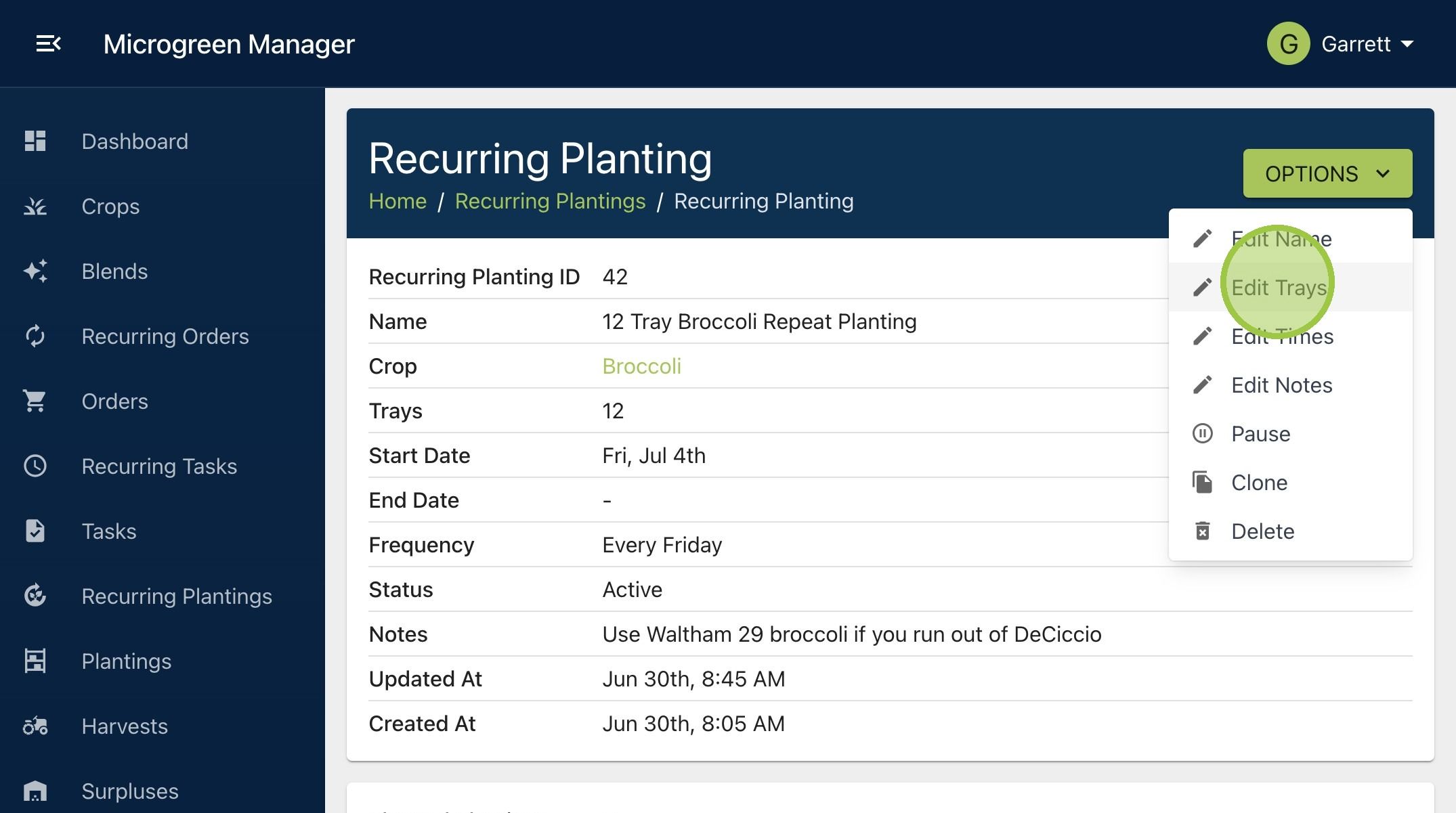Click the Recurring Tasks clock icon
The width and height of the screenshot is (1456, 813).
point(35,466)
